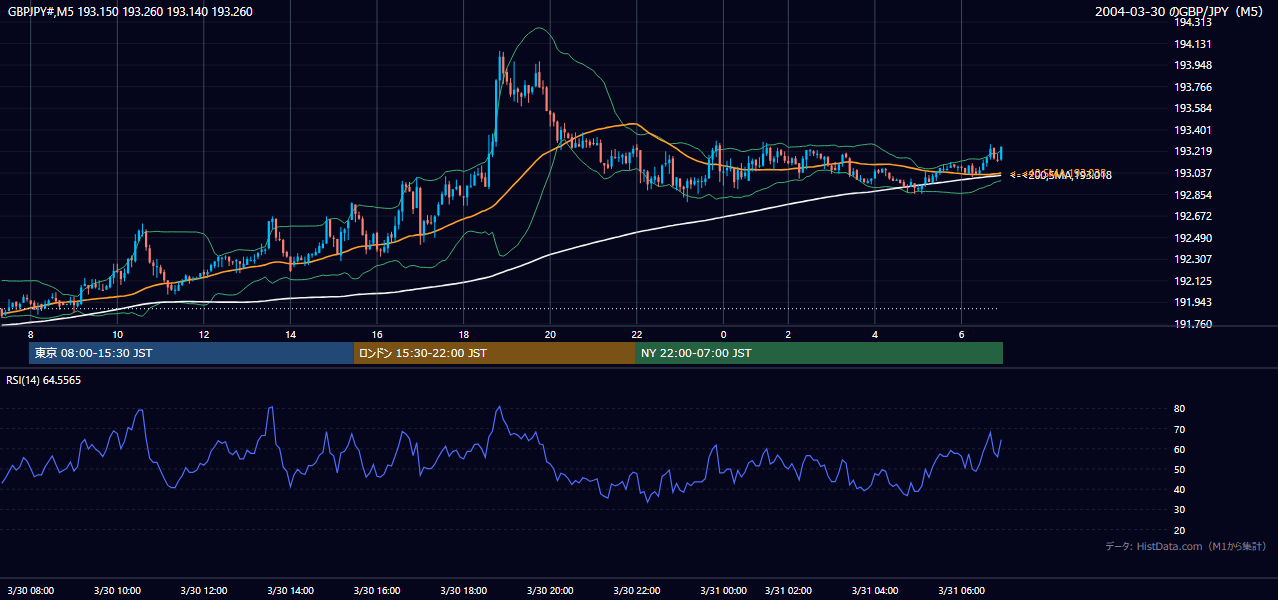Click the 3/31 06:00 date label
This screenshot has height=600, width=1278.
coord(961,591)
